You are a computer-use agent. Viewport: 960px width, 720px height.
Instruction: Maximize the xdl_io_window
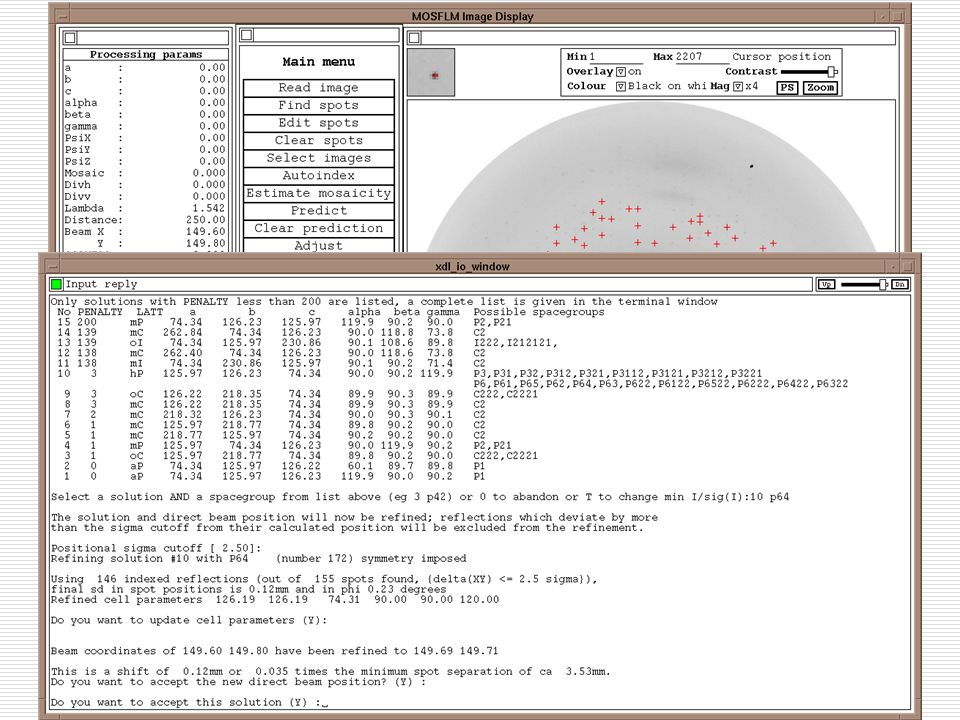tap(907, 267)
